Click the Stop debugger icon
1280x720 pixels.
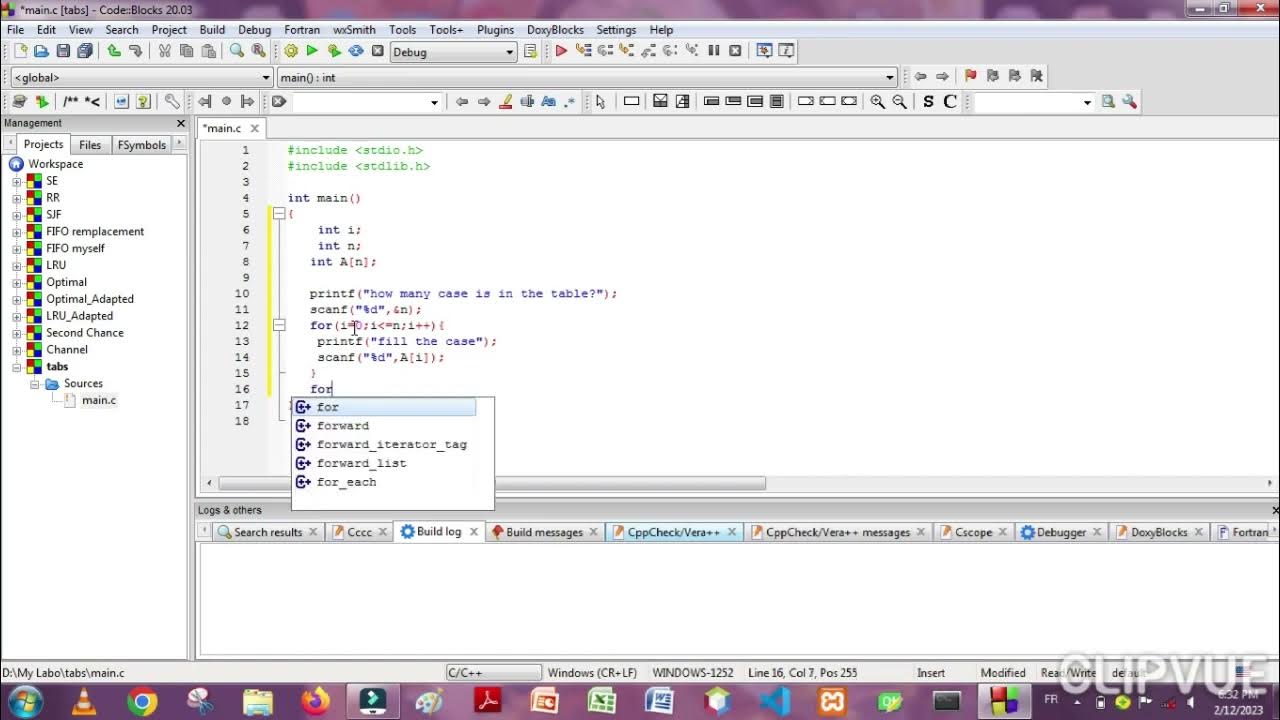click(x=735, y=51)
